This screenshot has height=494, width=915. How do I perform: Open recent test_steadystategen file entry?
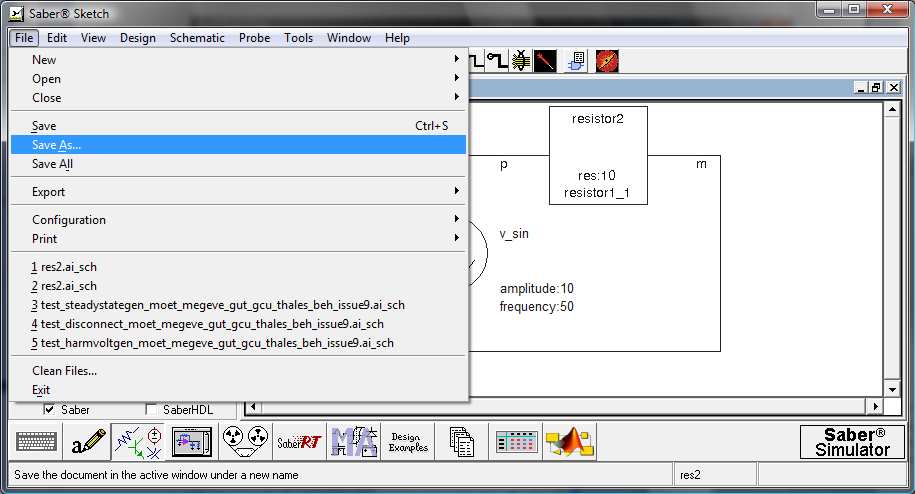click(x=238, y=305)
